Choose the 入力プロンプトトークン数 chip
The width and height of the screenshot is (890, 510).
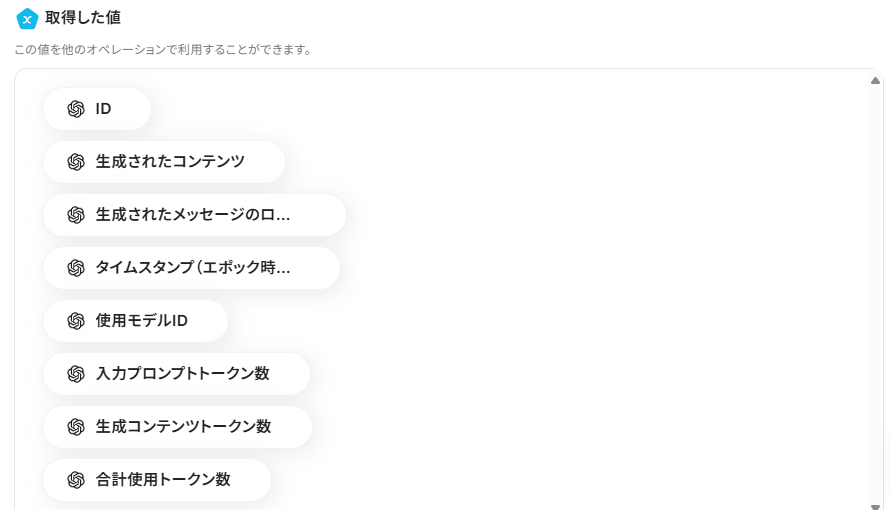click(177, 374)
